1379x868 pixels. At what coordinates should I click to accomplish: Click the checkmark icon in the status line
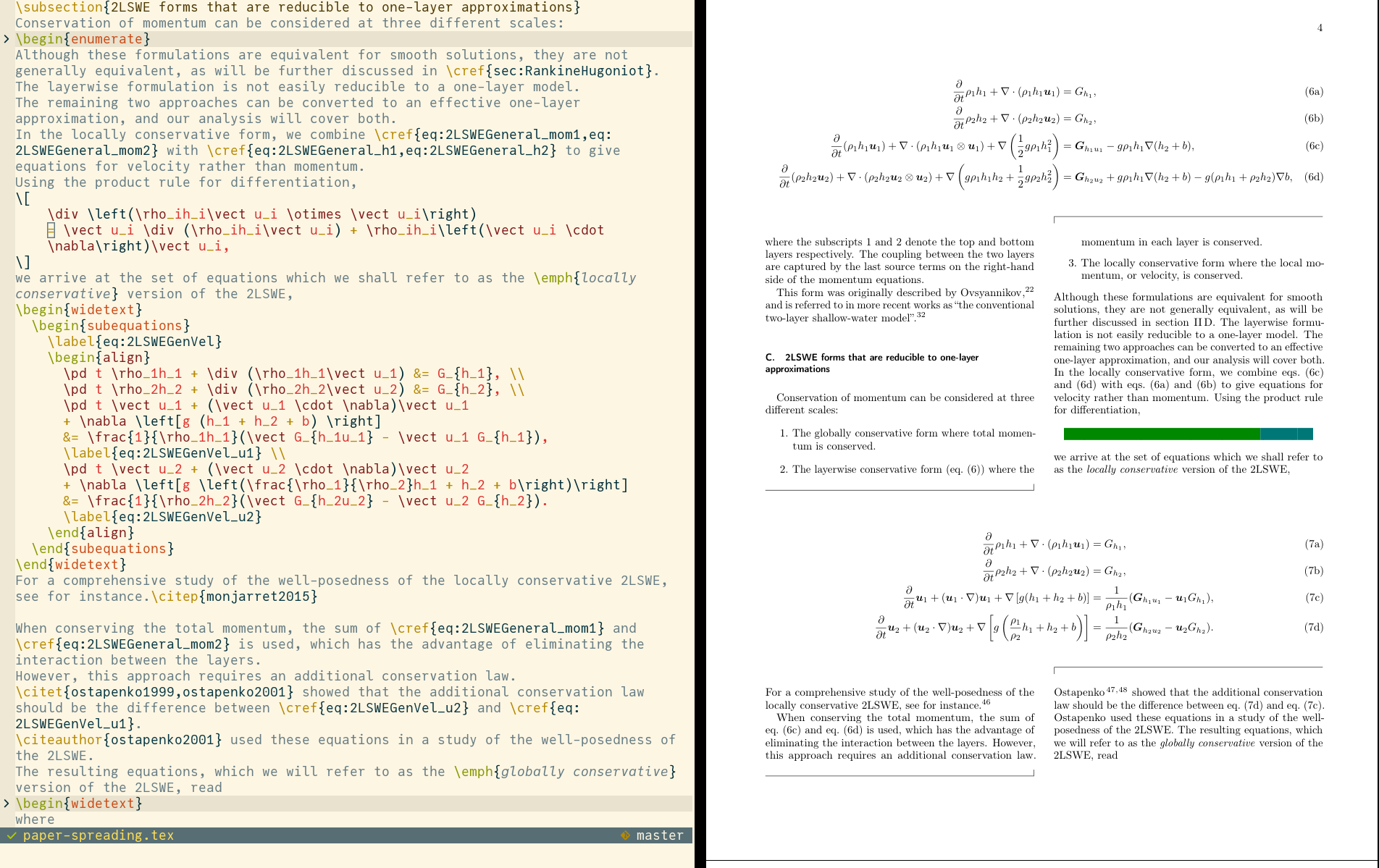click(12, 835)
